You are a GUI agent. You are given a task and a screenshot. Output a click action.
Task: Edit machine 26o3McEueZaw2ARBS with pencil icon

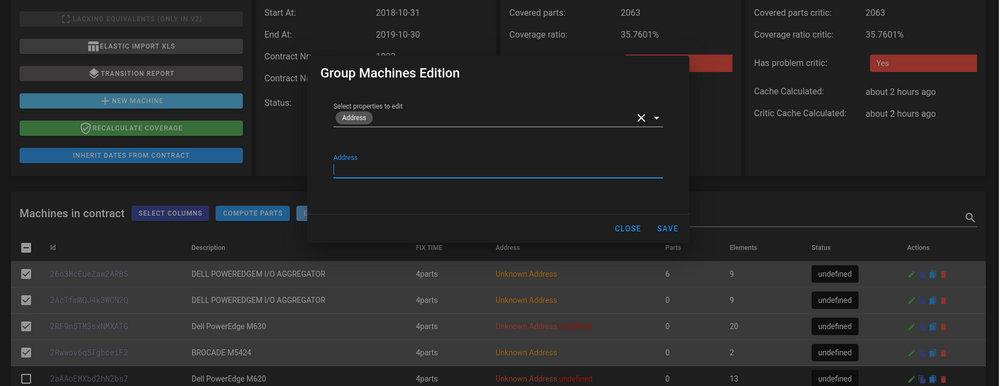[x=911, y=274]
